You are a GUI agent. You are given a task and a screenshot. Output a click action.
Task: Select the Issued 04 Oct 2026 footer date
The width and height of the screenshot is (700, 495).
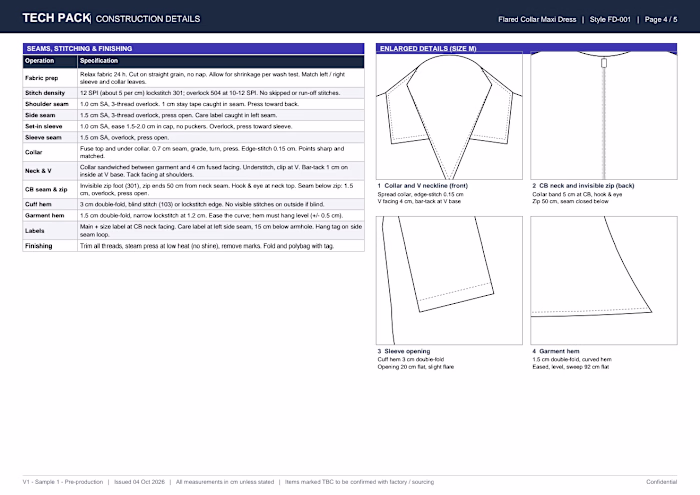139,482
